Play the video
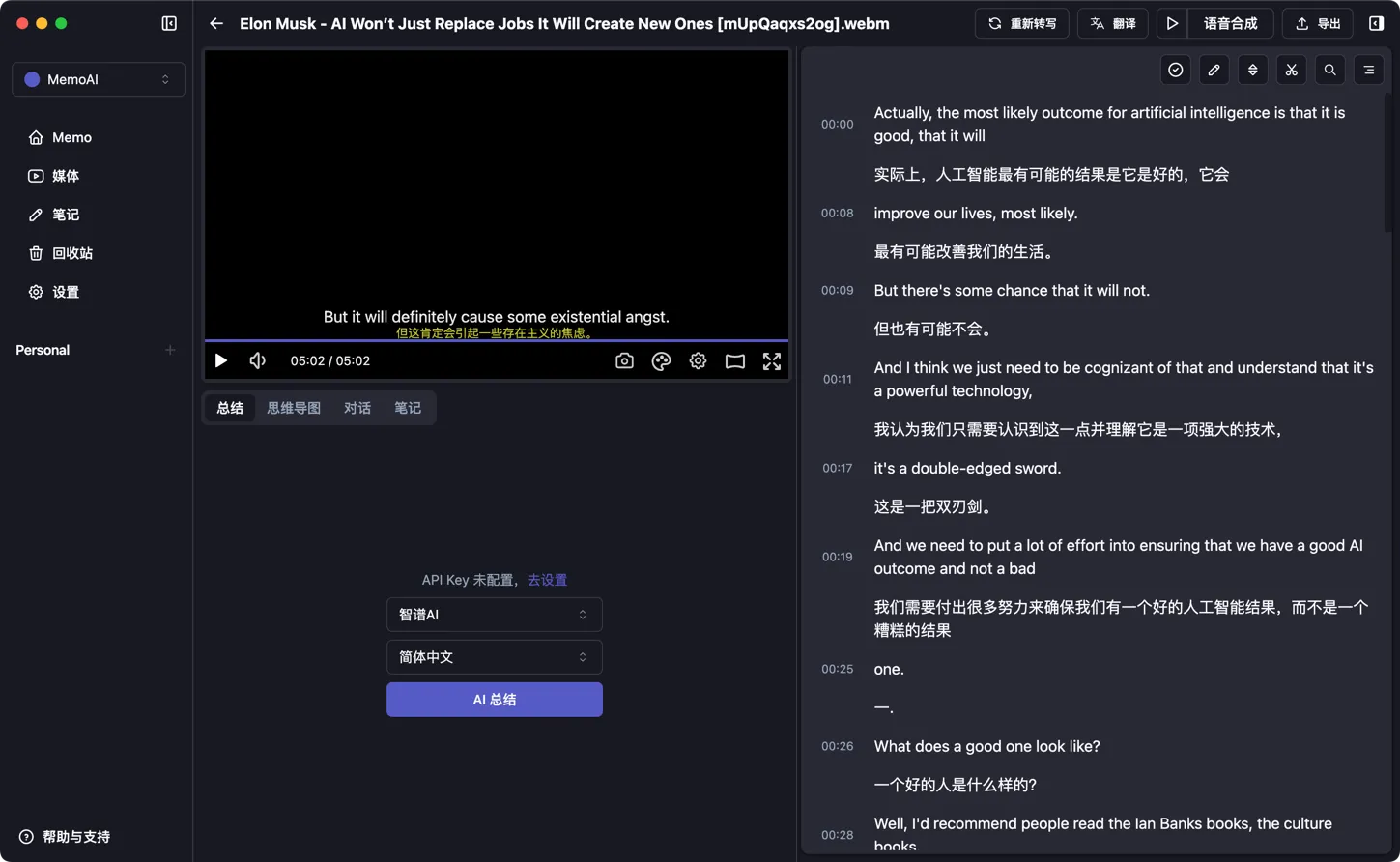Screen dimensions: 1400x862 221,360
